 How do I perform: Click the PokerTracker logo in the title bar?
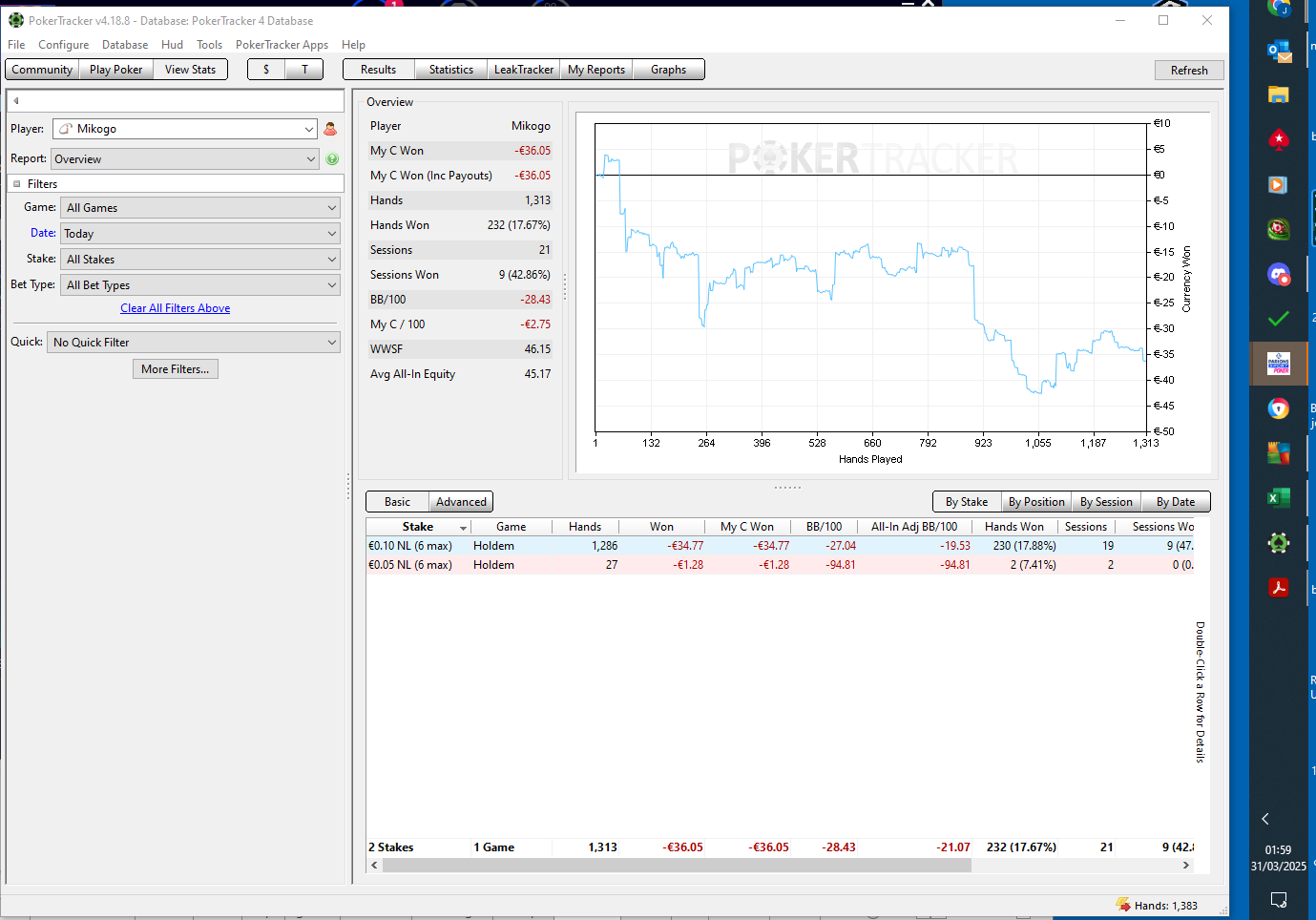[x=16, y=20]
